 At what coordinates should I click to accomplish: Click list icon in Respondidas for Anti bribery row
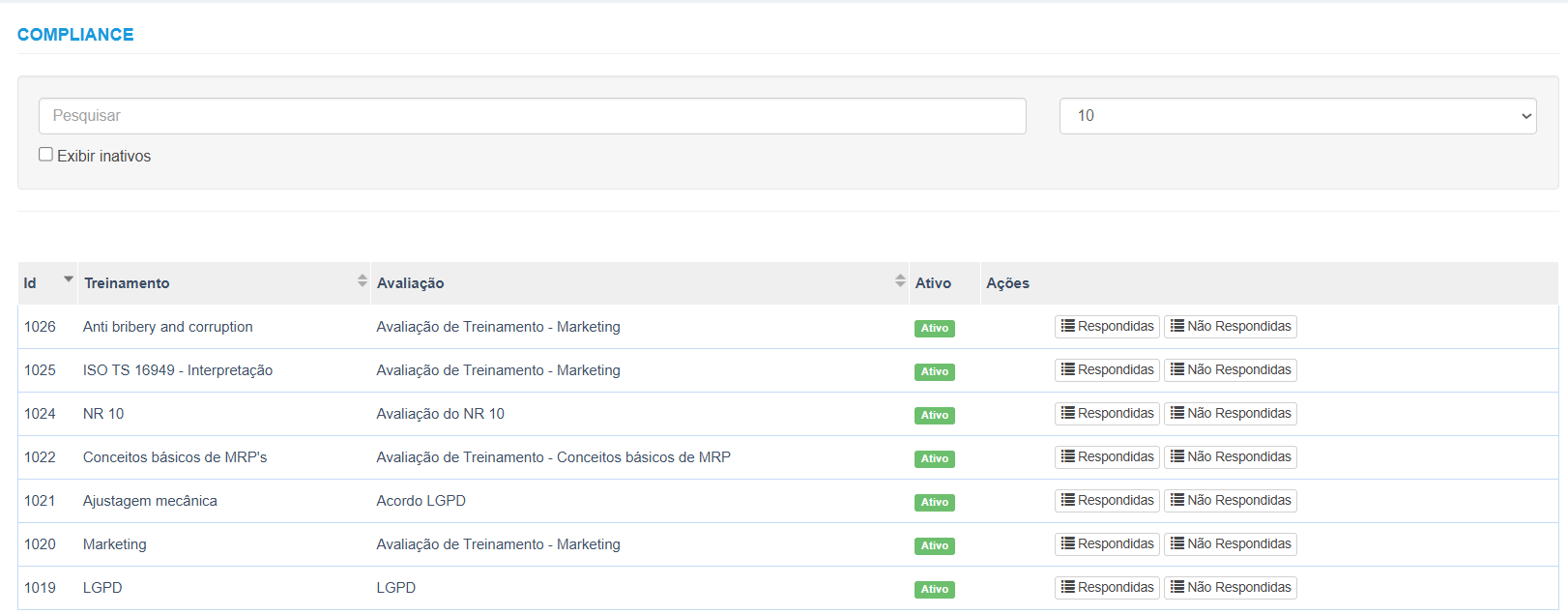[x=1067, y=326]
